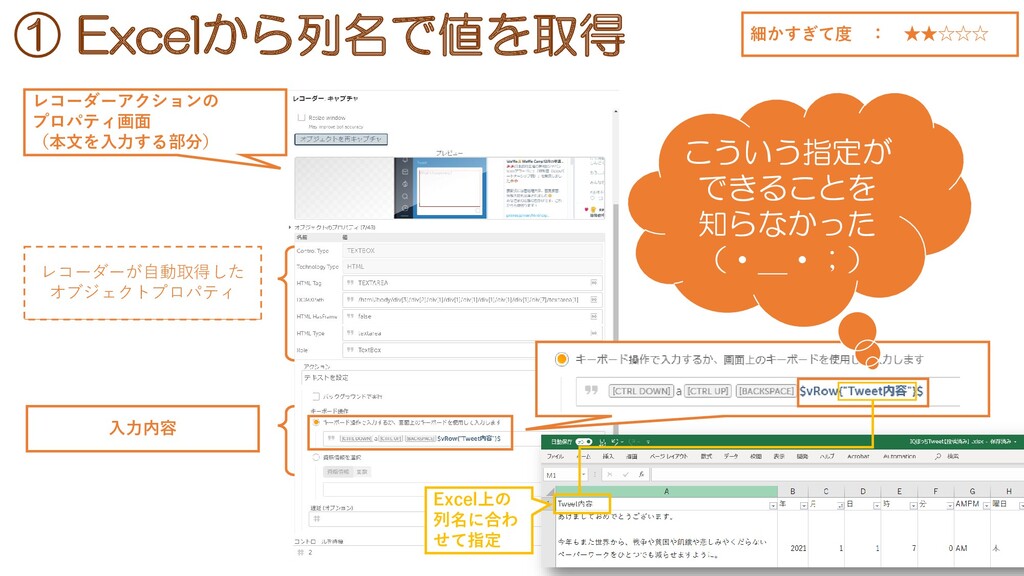The image size is (1024, 576).
Task: Switch to the 挿入 ribbon tab
Action: click(608, 456)
